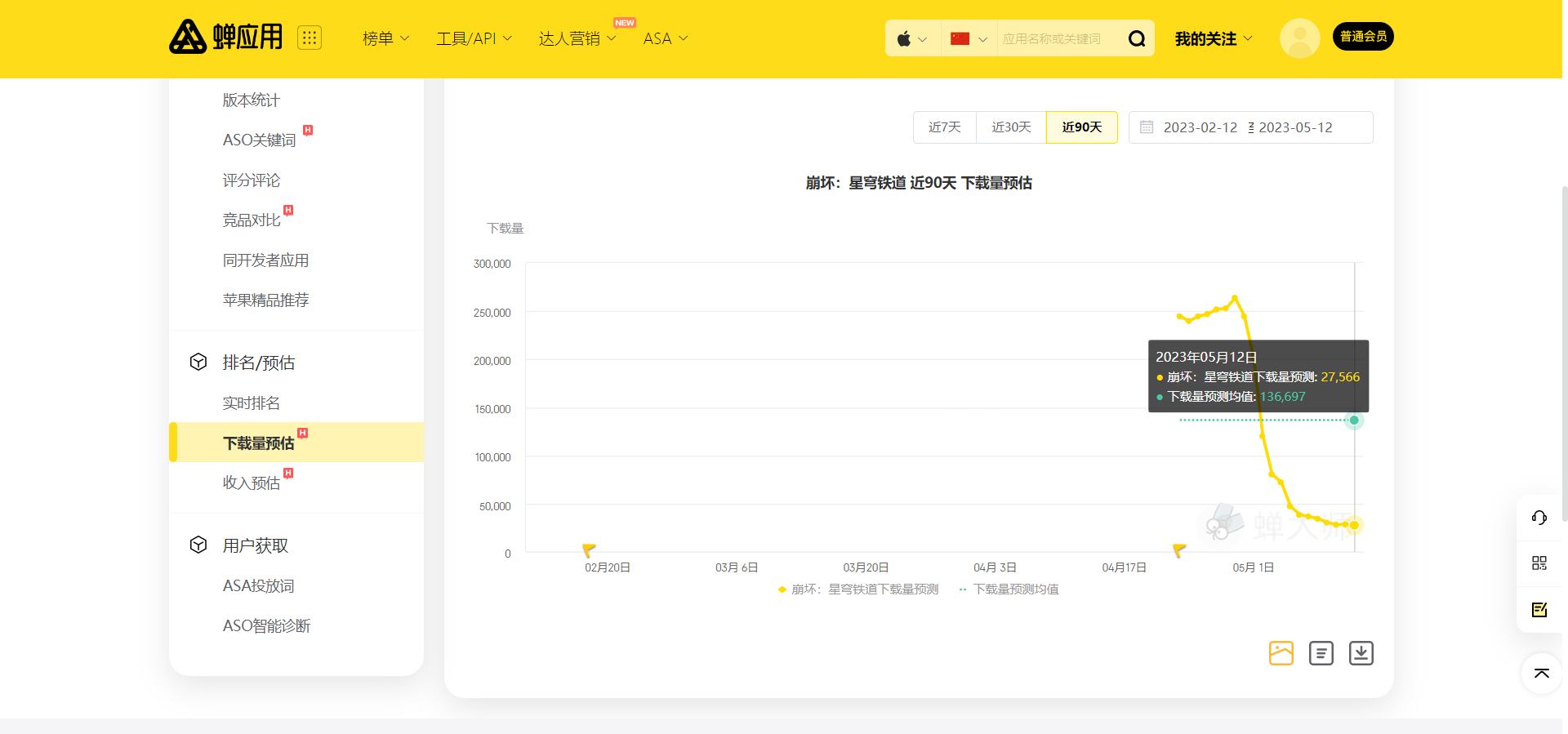
Task: Toggle the 崩坏：星穹铁道下载量预测 legend series
Action: click(858, 589)
